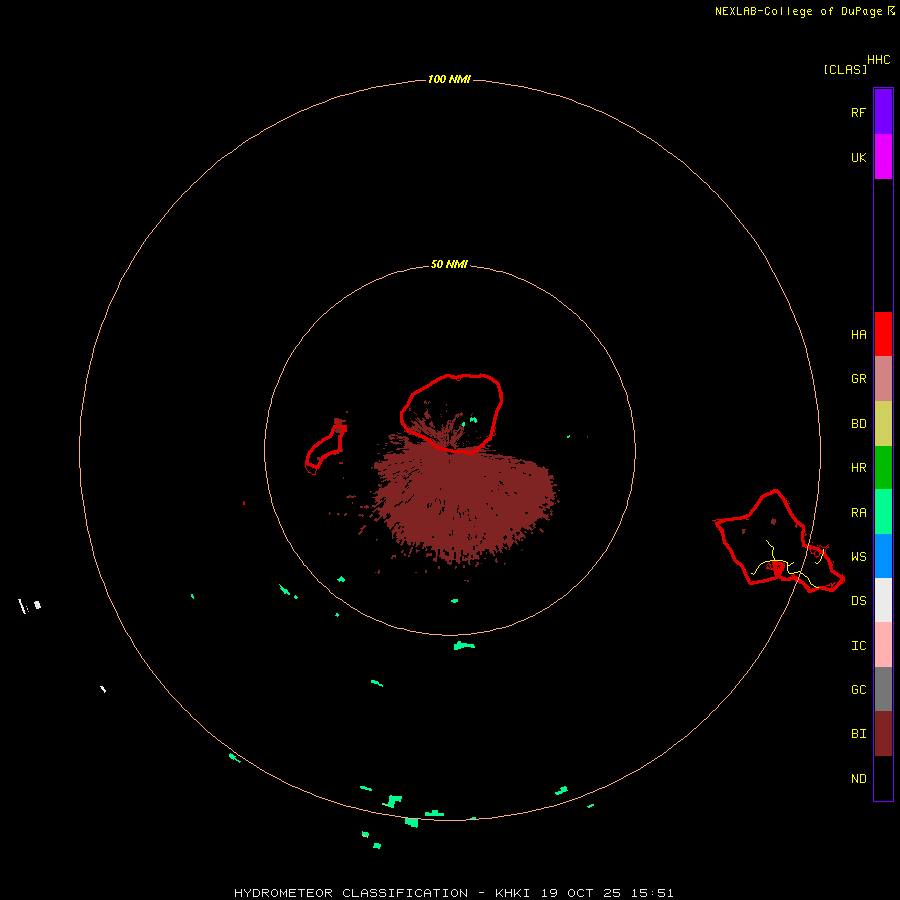This screenshot has width=900, height=900.
Task: Click the DS legend label
Action: pos(858,601)
